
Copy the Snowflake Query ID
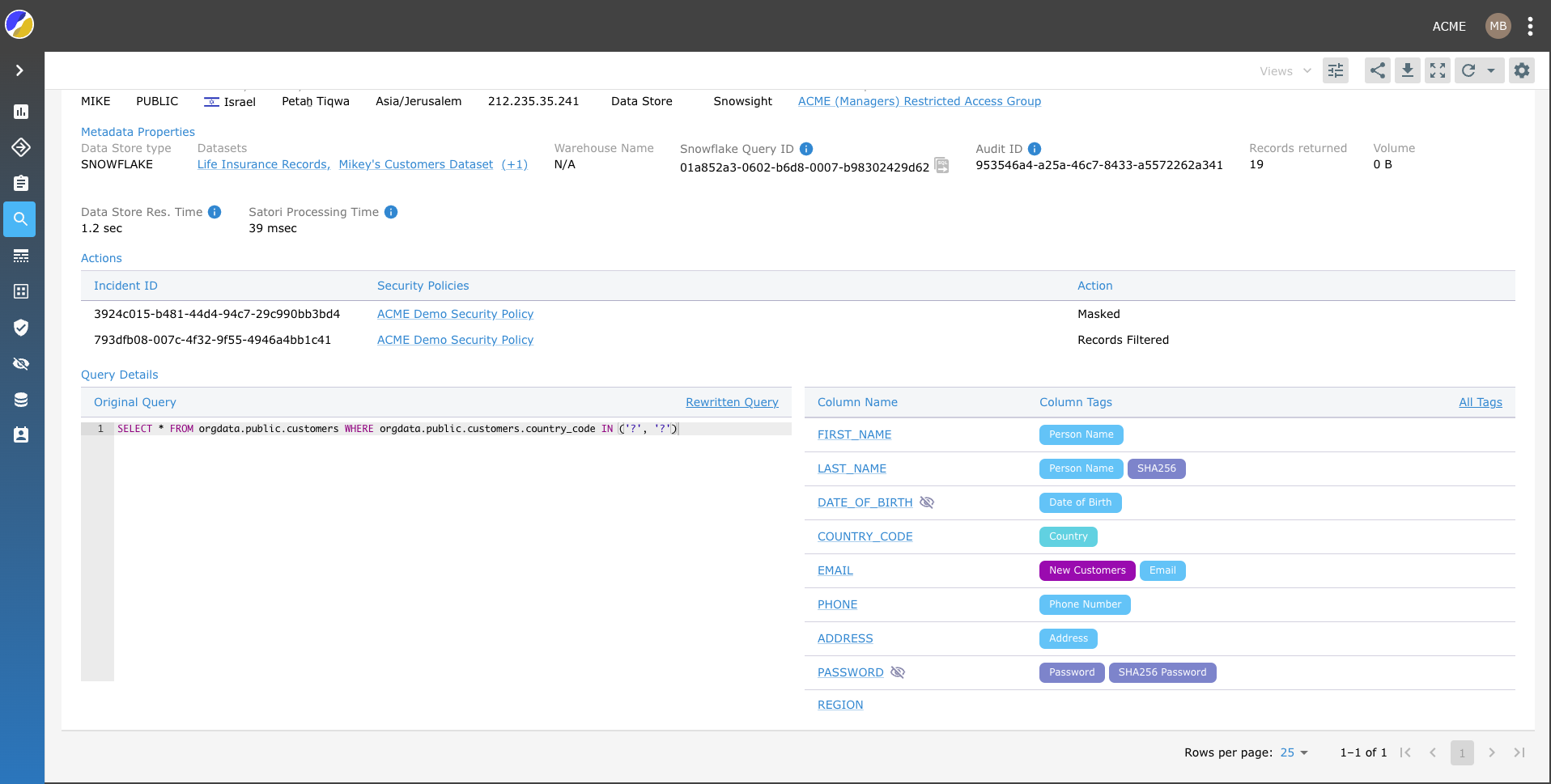click(x=941, y=165)
